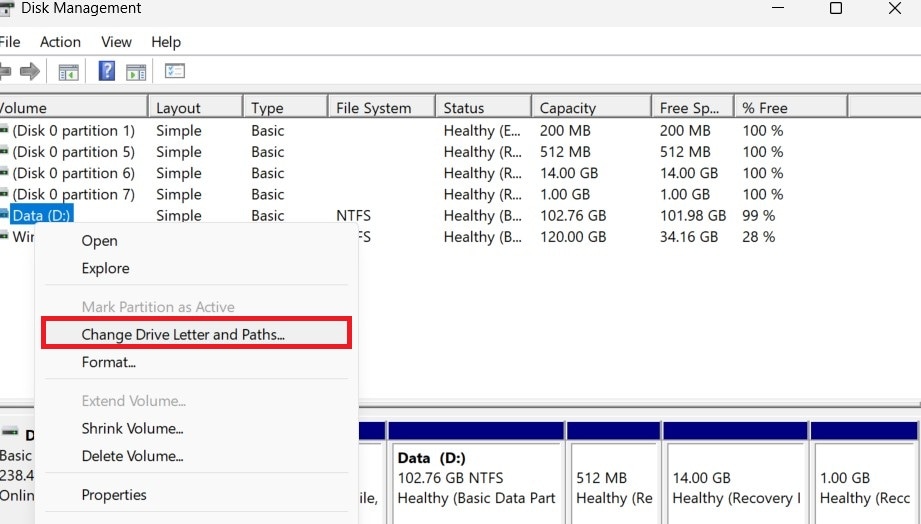The image size is (921, 524).
Task: Select the (Disk 0 partition 6) row
Action: coord(73,173)
